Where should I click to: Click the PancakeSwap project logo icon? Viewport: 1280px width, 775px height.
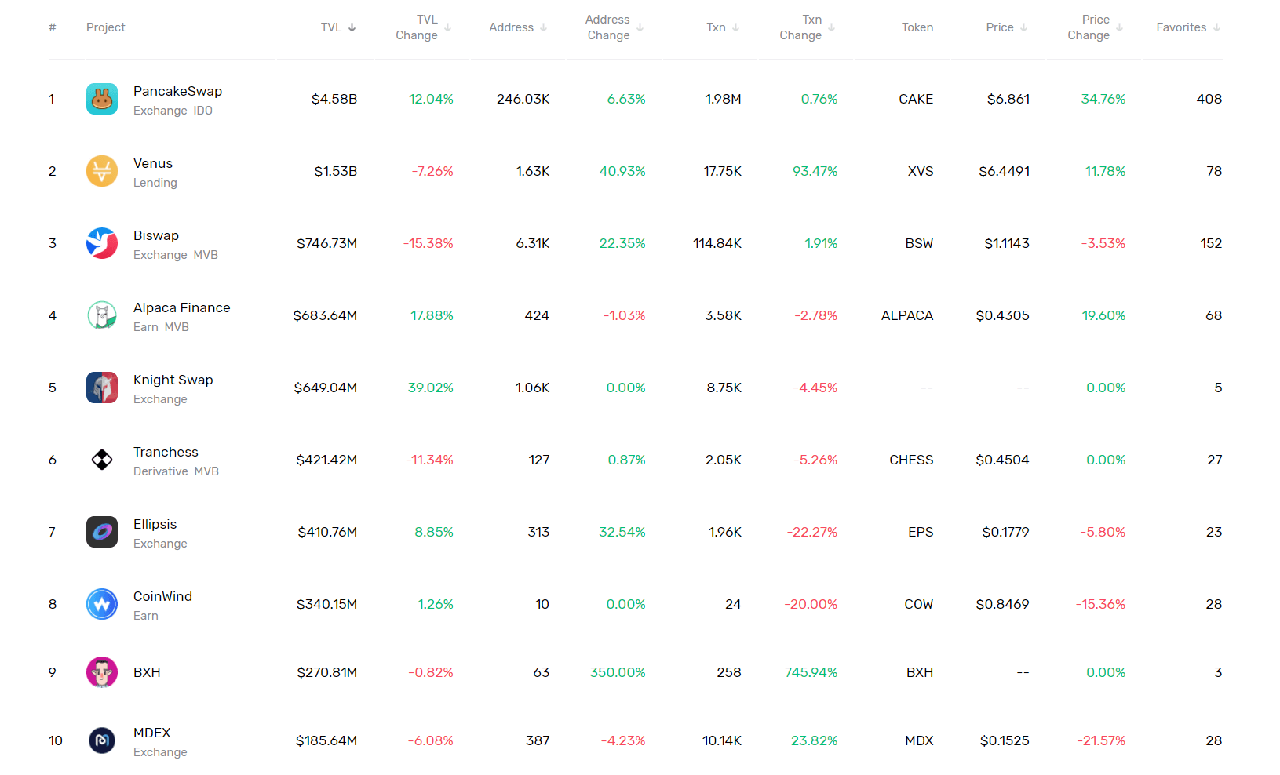click(x=102, y=99)
